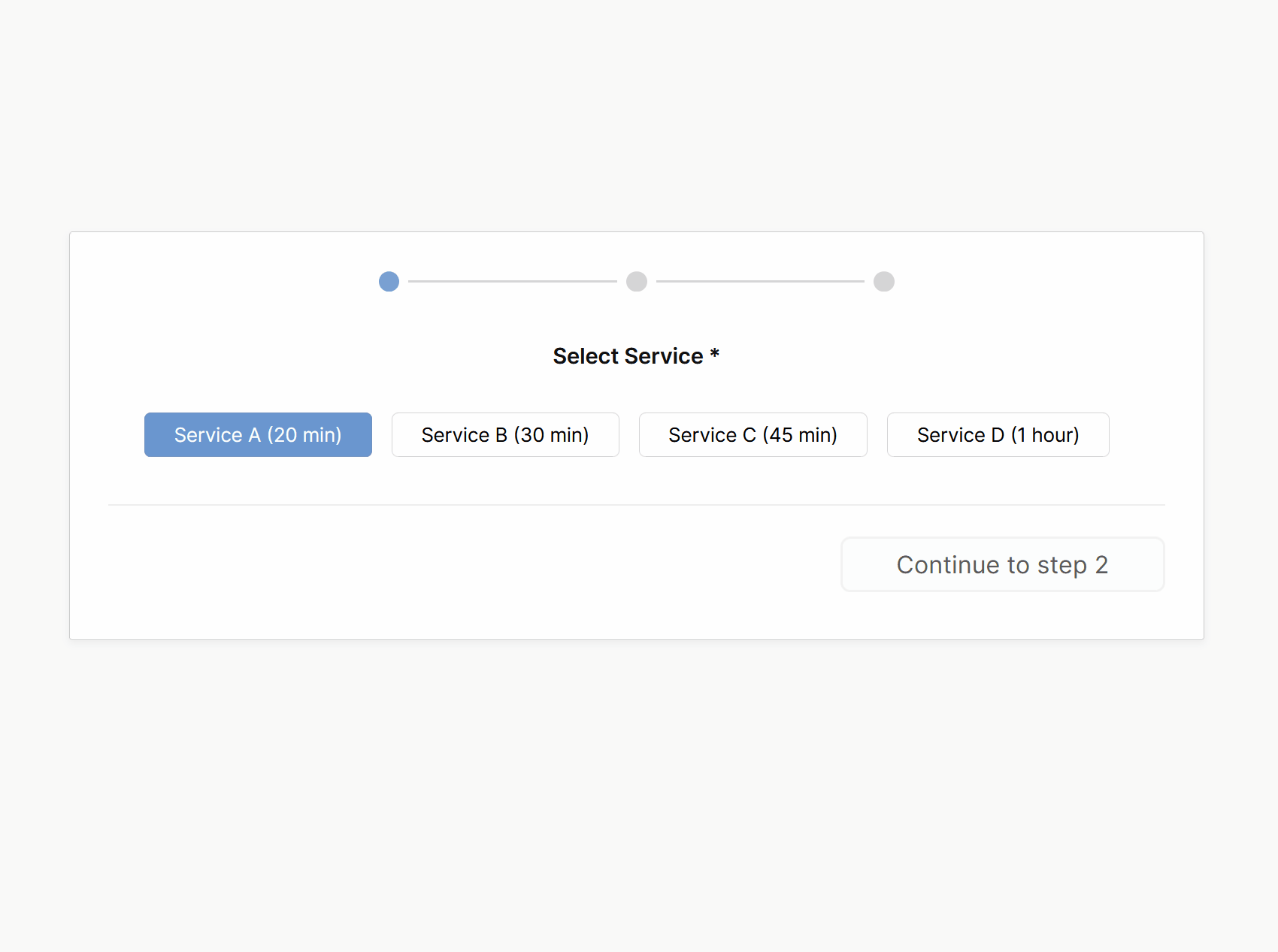1278x952 pixels.
Task: Click the required asterisk beside Select Service
Action: tap(715, 353)
